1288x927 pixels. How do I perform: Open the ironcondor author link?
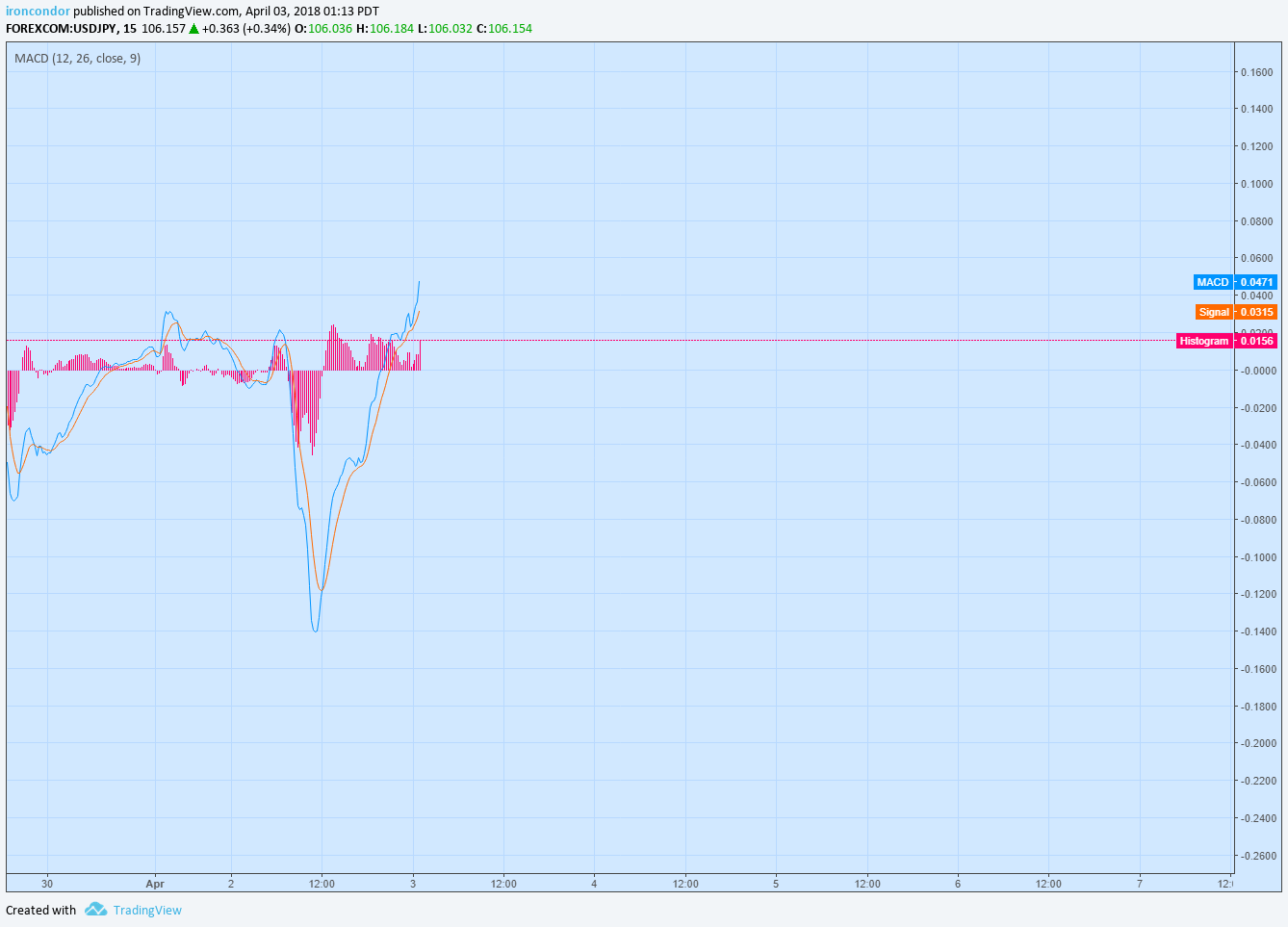coord(38,12)
